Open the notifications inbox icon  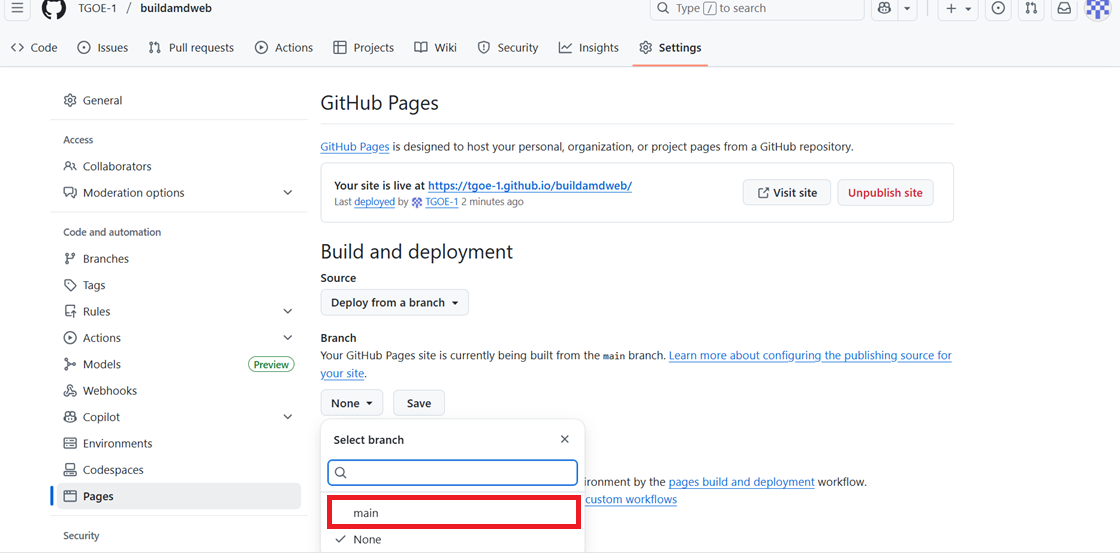[x=1064, y=9]
